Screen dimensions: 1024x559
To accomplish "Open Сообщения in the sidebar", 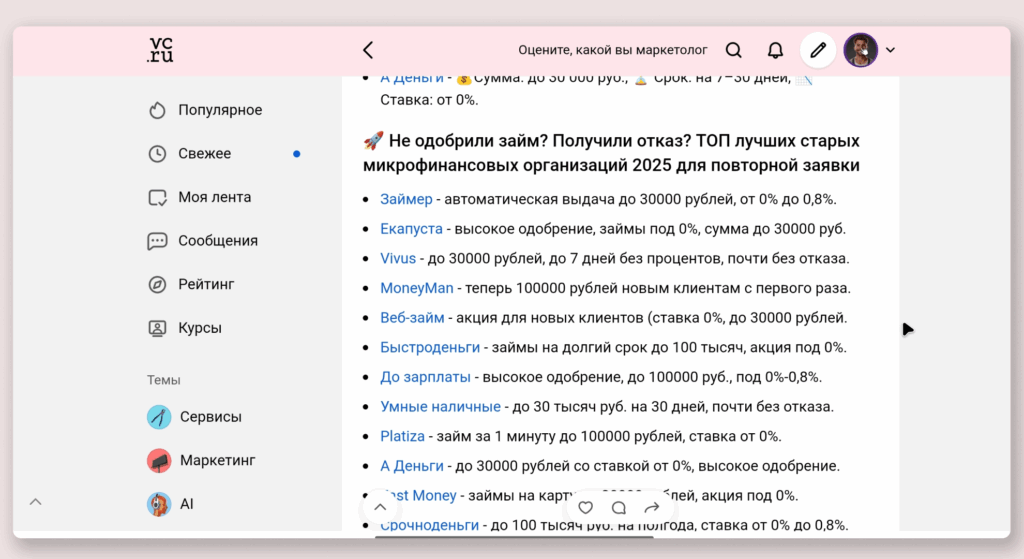I will click(217, 241).
